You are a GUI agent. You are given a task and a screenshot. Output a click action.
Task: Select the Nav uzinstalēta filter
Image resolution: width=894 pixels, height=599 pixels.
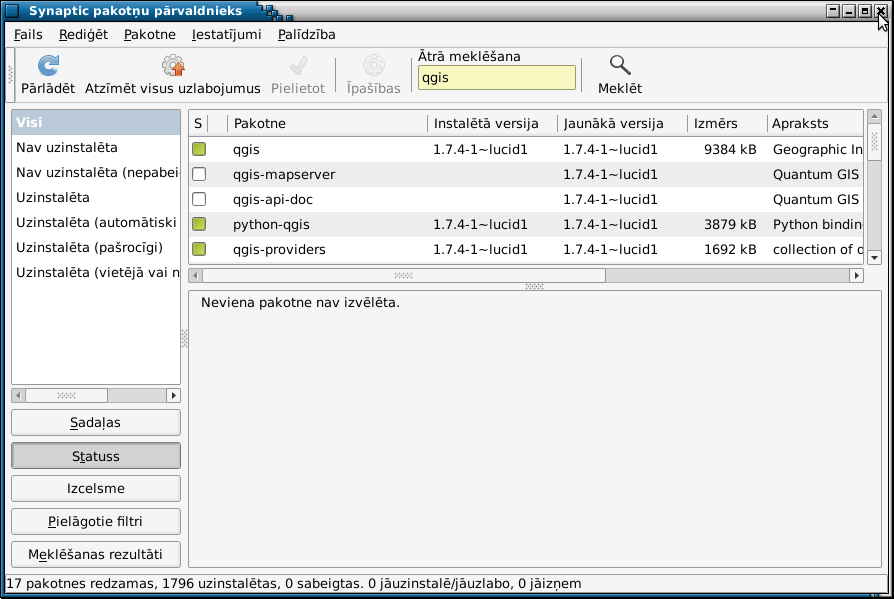[96, 148]
